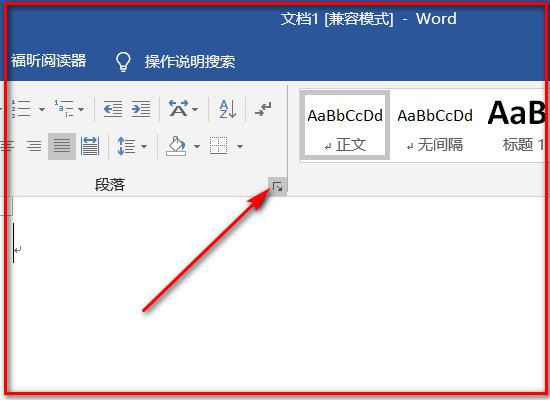The image size is (550, 400).
Task: Click in the blank document body
Action: point(277,295)
